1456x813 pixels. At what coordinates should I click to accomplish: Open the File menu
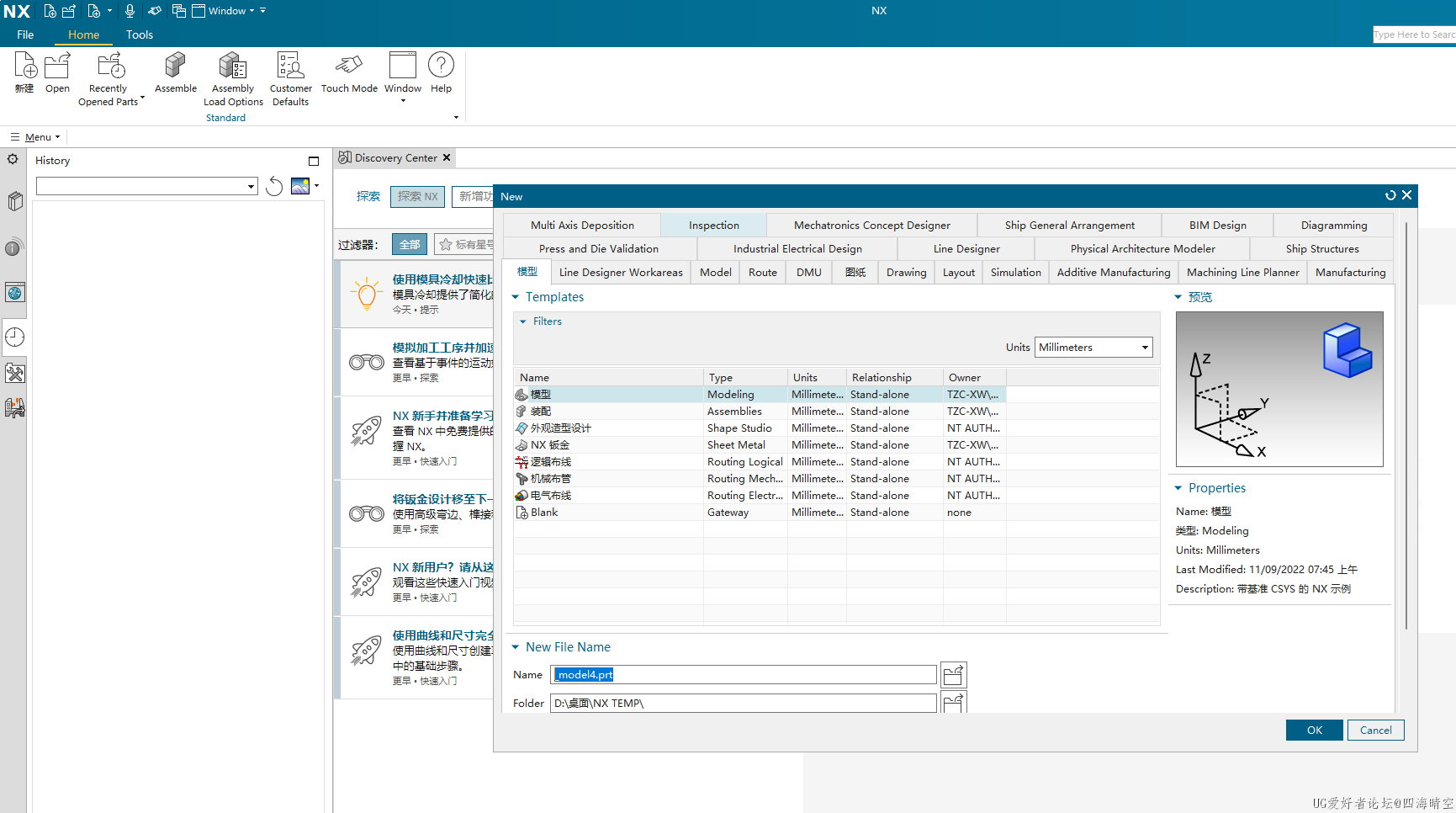[x=25, y=35]
